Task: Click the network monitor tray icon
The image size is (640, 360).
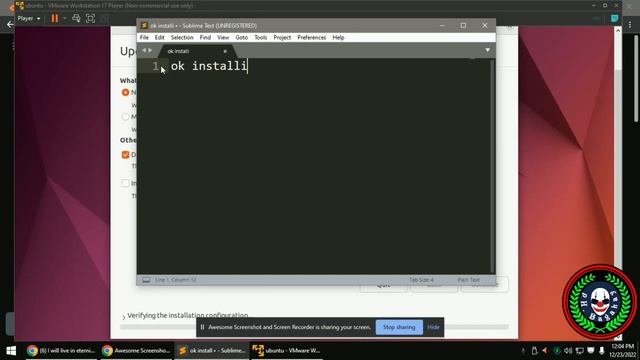Action: [580, 351]
